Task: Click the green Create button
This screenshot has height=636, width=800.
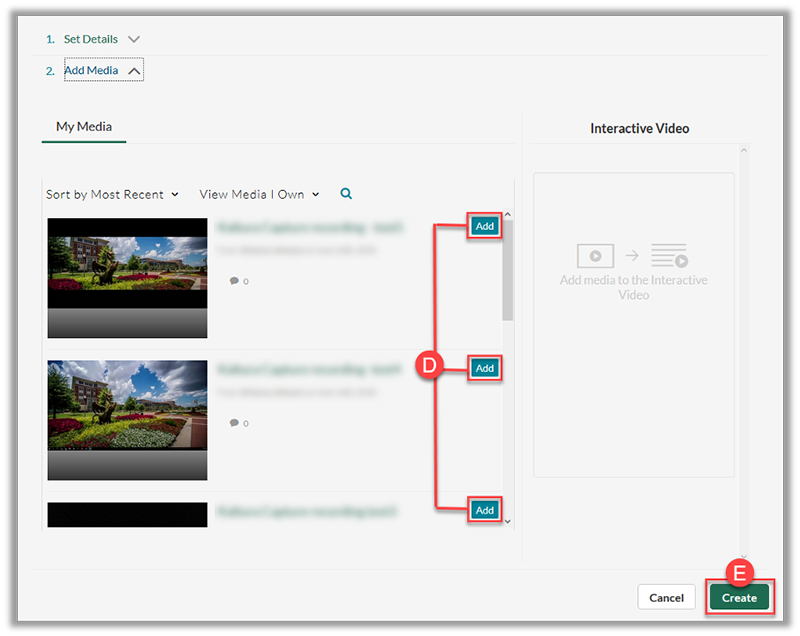Action: click(x=739, y=597)
